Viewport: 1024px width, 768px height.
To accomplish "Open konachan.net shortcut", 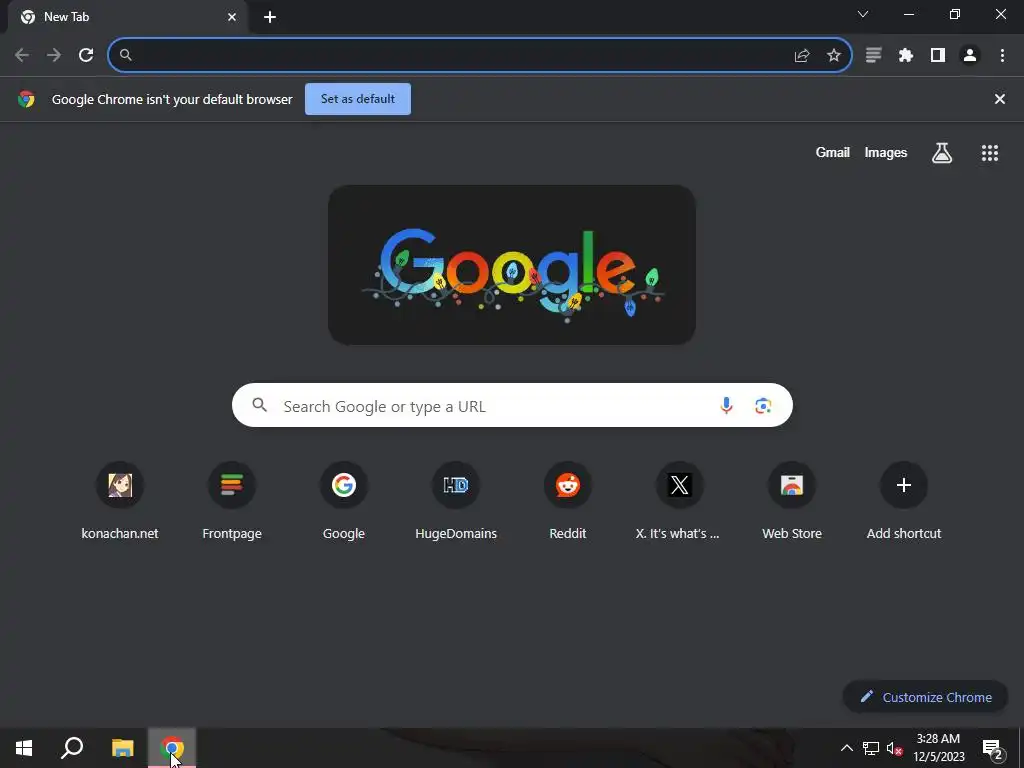I will coord(120,501).
